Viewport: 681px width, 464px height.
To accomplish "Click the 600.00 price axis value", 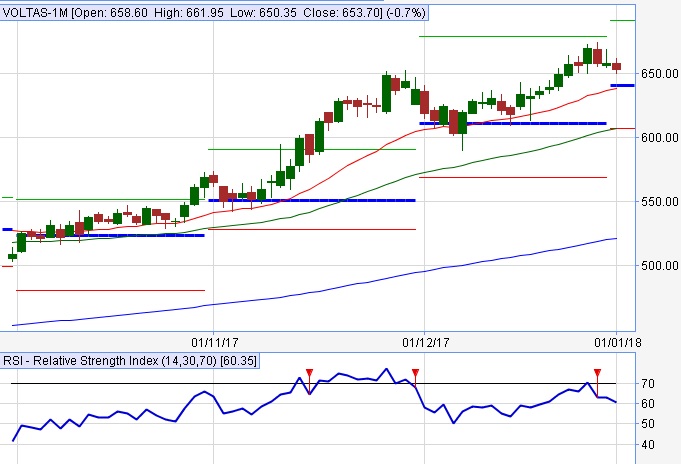I will [659, 138].
